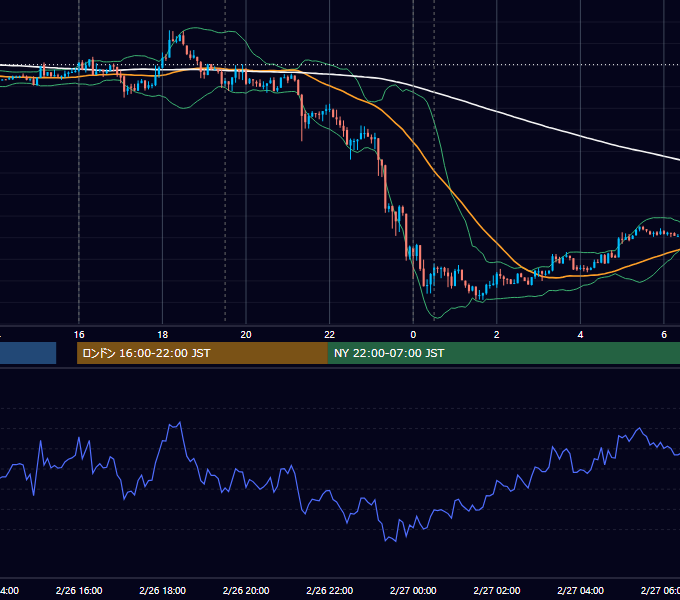Click the 18 hour label on price chart axis

163,335
